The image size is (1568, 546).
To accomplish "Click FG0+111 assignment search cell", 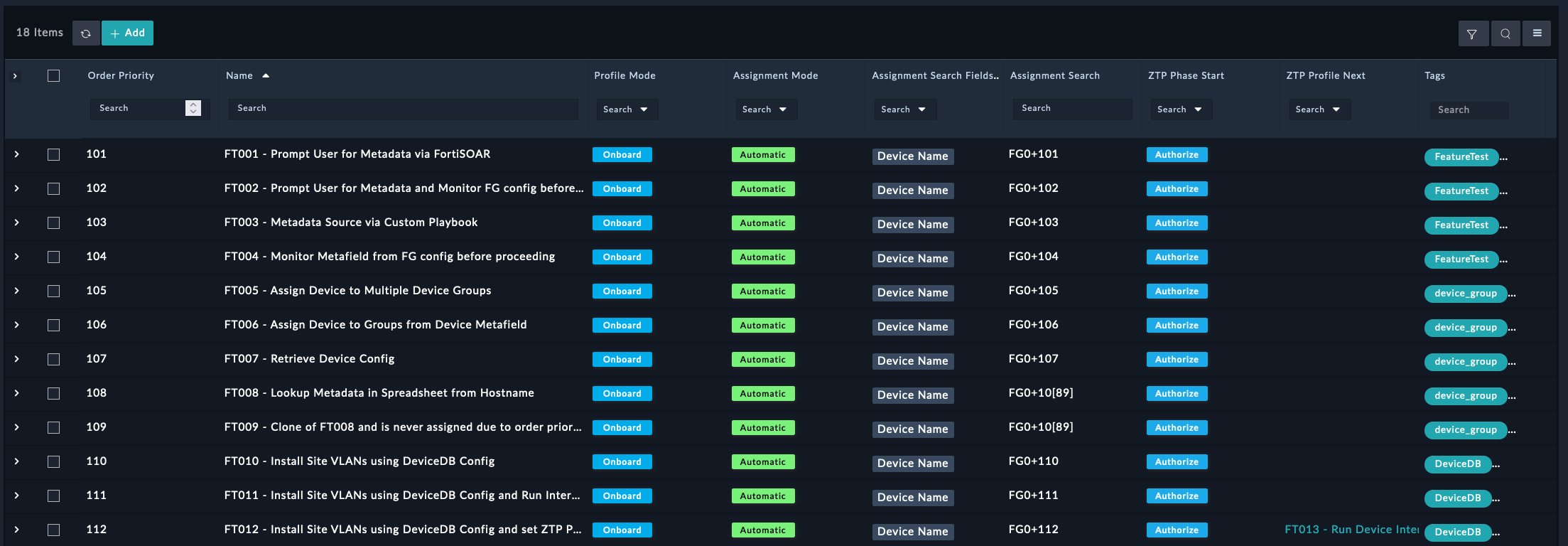I will pyautogui.click(x=1033, y=496).
